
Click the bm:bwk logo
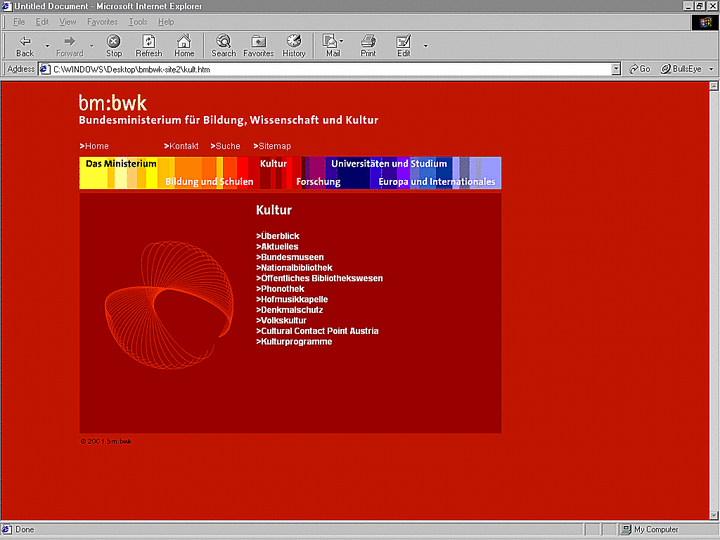(112, 103)
